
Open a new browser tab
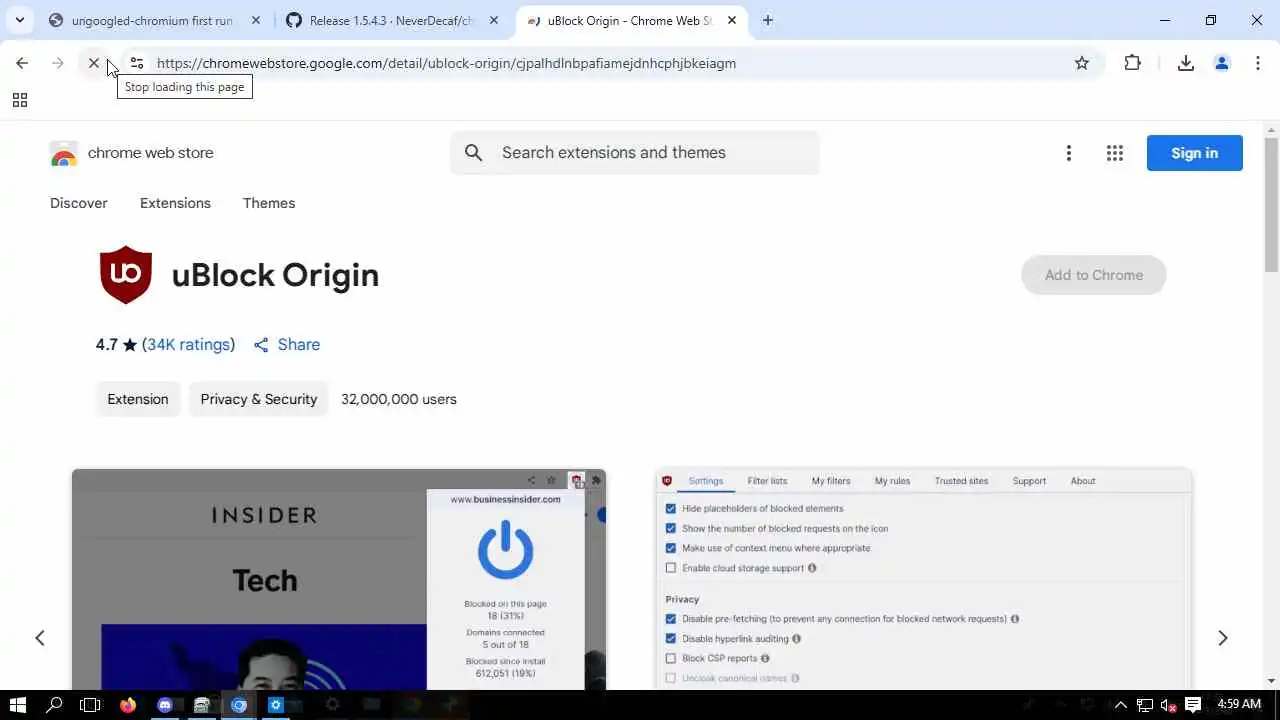tap(767, 20)
